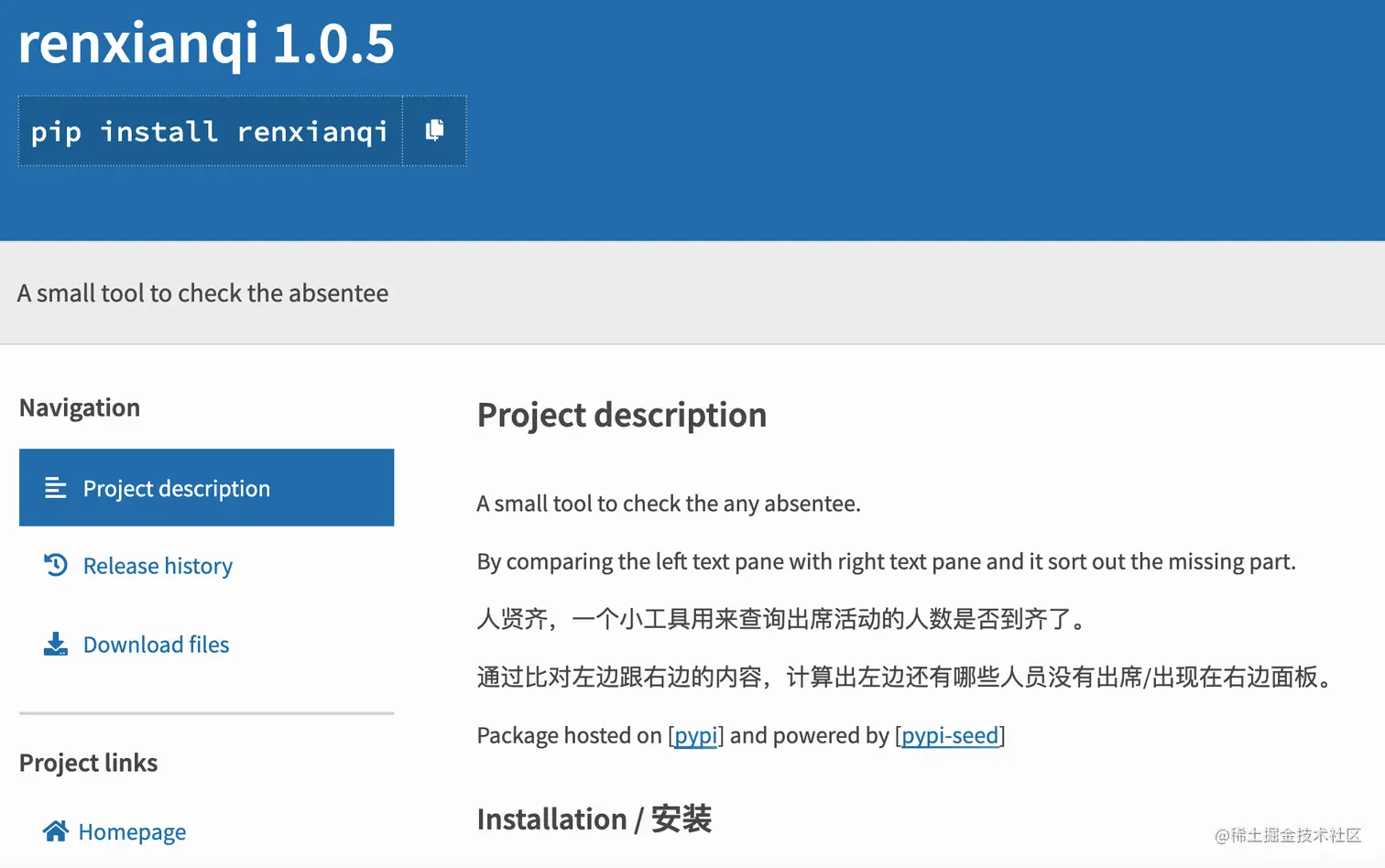The image size is (1385, 868).
Task: Open the Download files tab
Action: (x=156, y=645)
